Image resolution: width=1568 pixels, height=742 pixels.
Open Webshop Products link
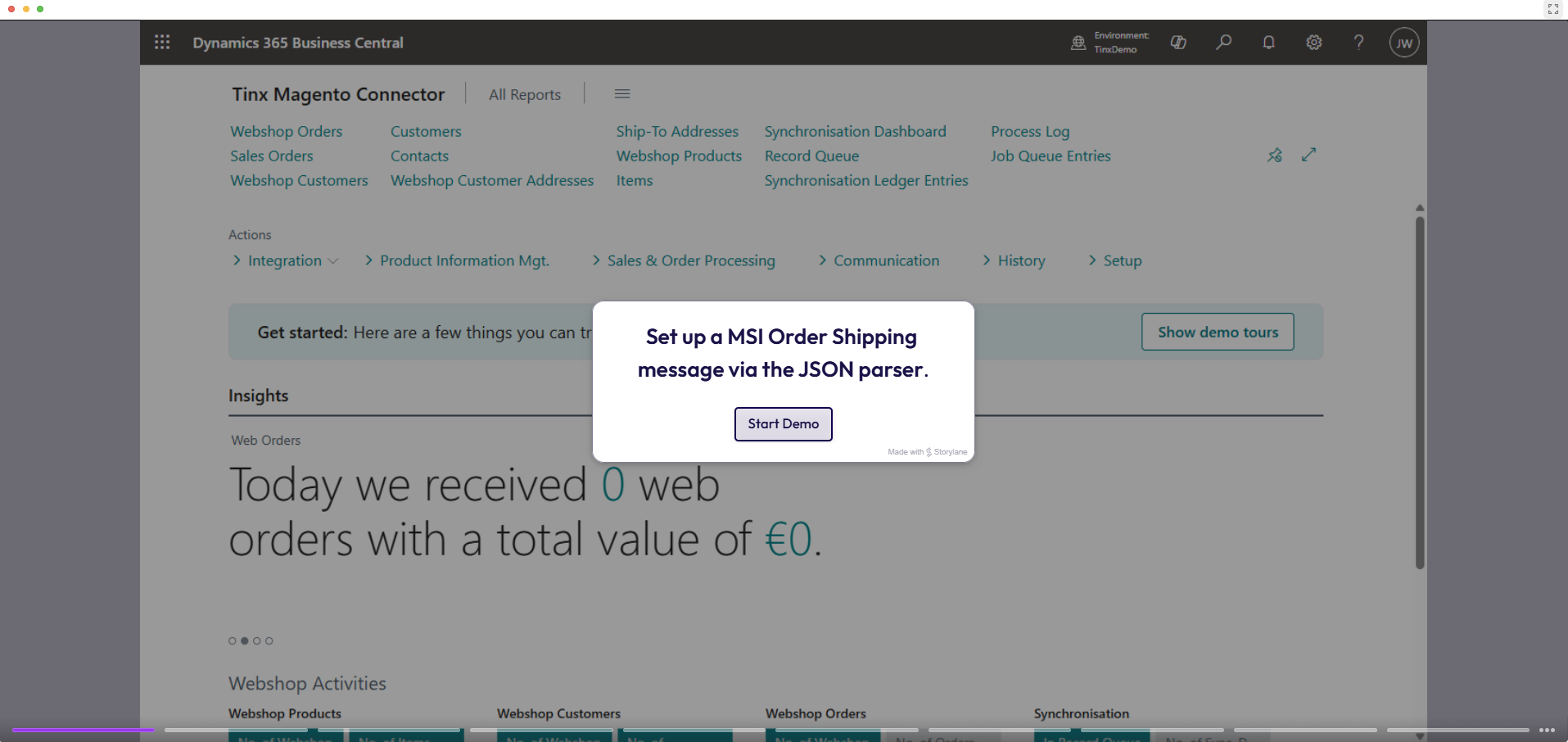pyautogui.click(x=679, y=156)
